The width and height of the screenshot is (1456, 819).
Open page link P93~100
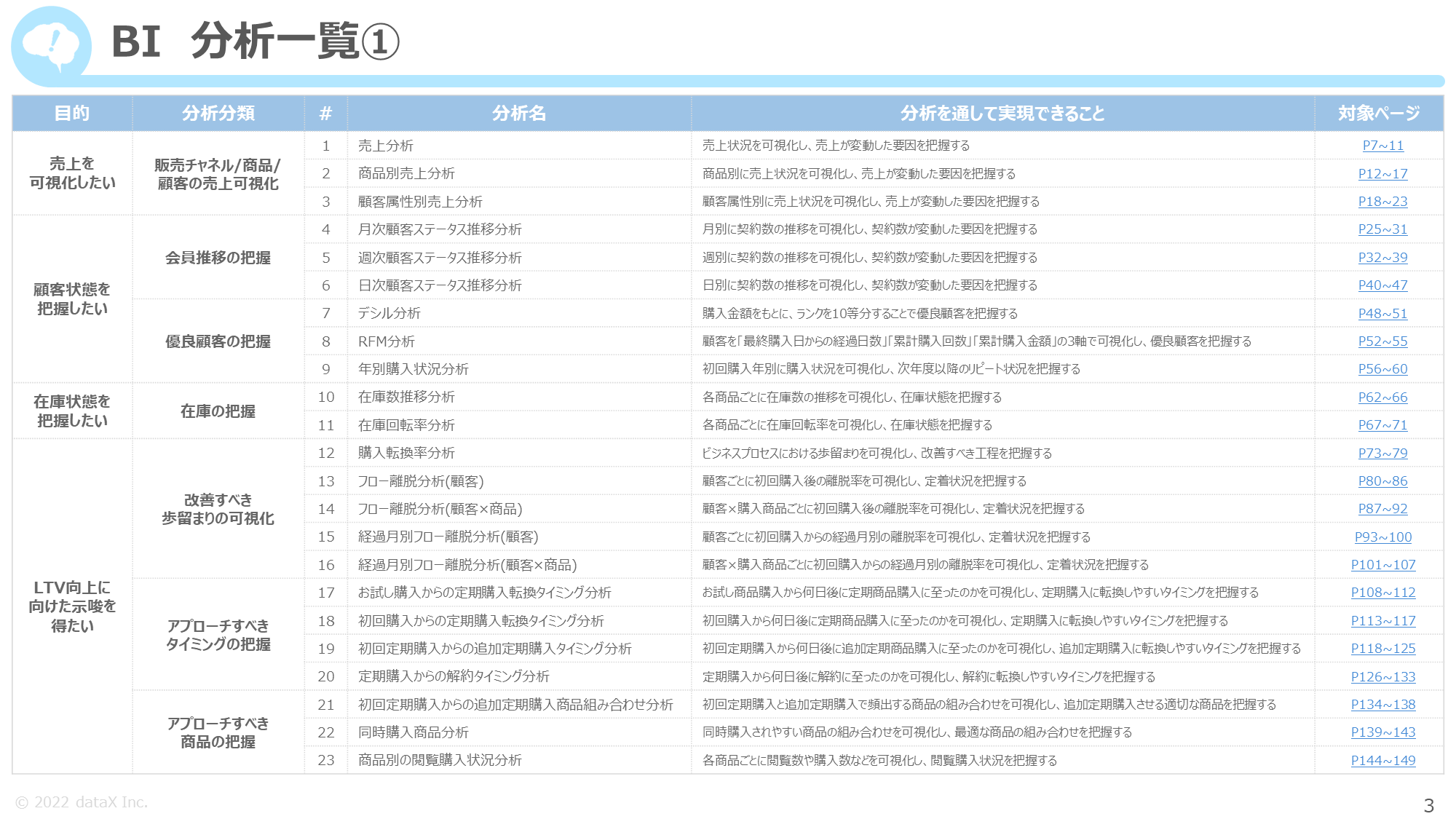(x=1382, y=537)
